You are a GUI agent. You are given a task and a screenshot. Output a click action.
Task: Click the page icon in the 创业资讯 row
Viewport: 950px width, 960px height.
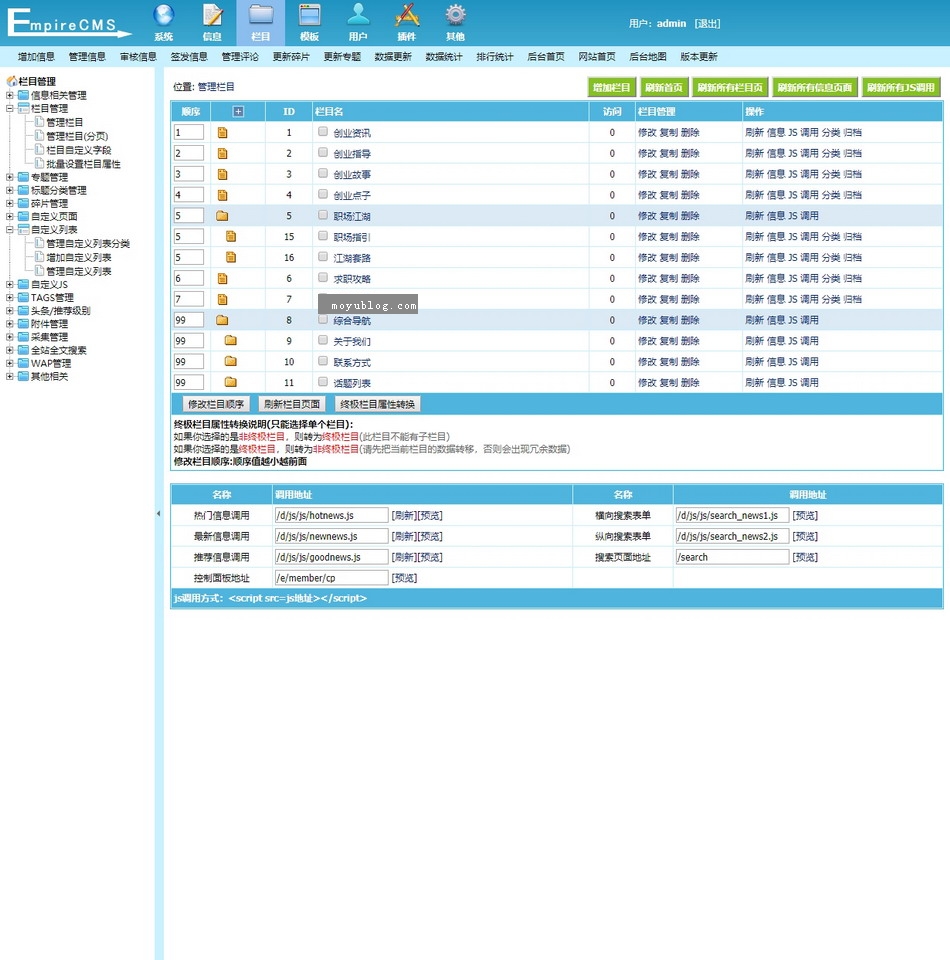coord(222,132)
